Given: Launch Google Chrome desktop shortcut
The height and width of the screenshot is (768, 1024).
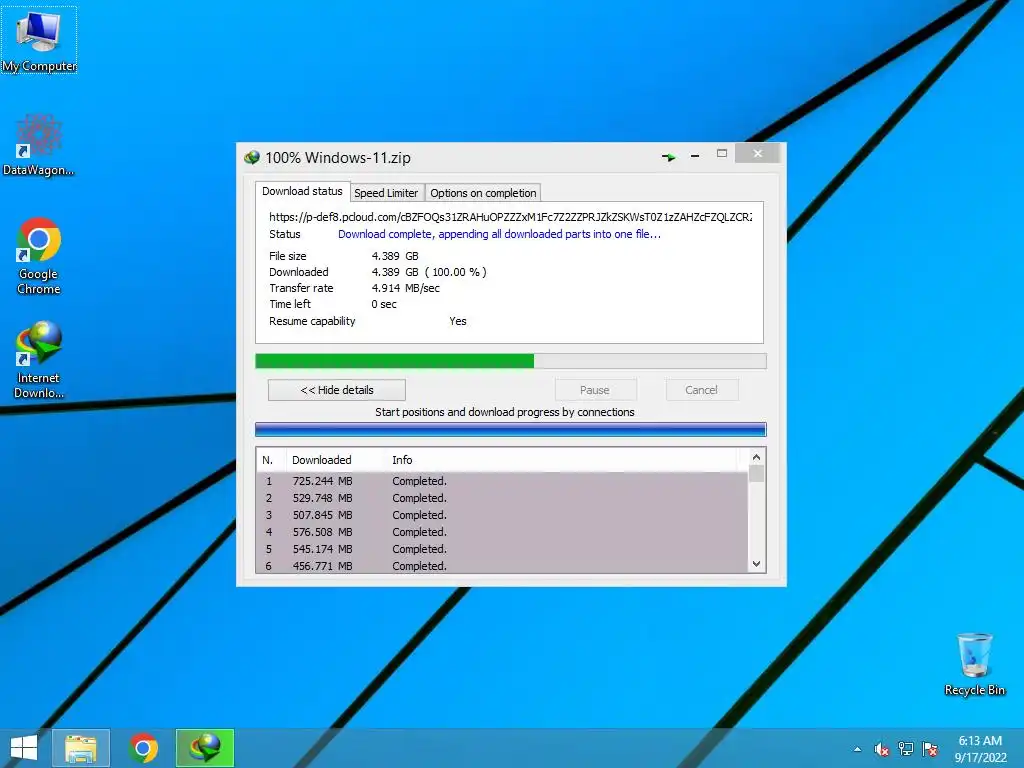Looking at the screenshot, I should tap(39, 256).
